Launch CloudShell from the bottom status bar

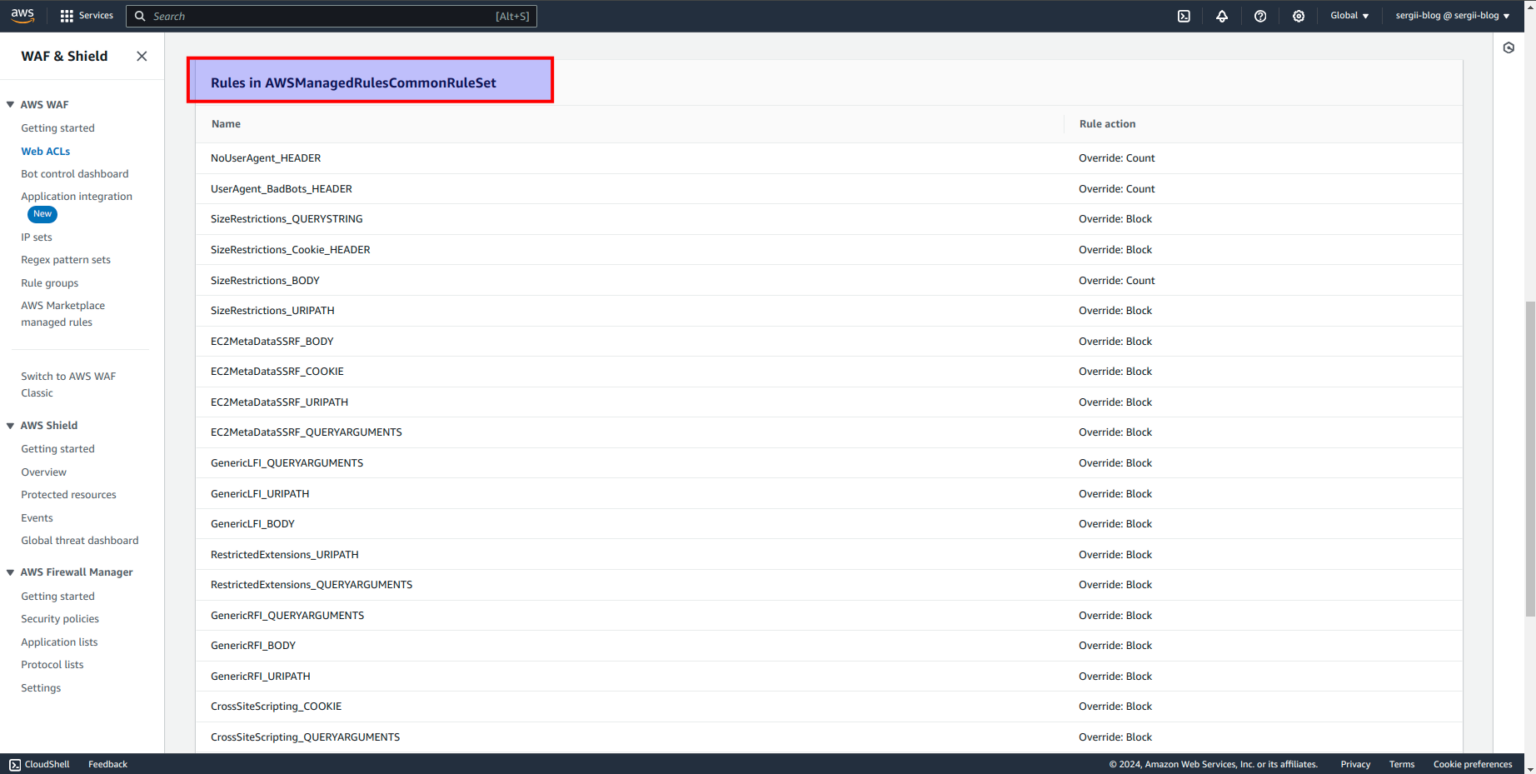39,763
